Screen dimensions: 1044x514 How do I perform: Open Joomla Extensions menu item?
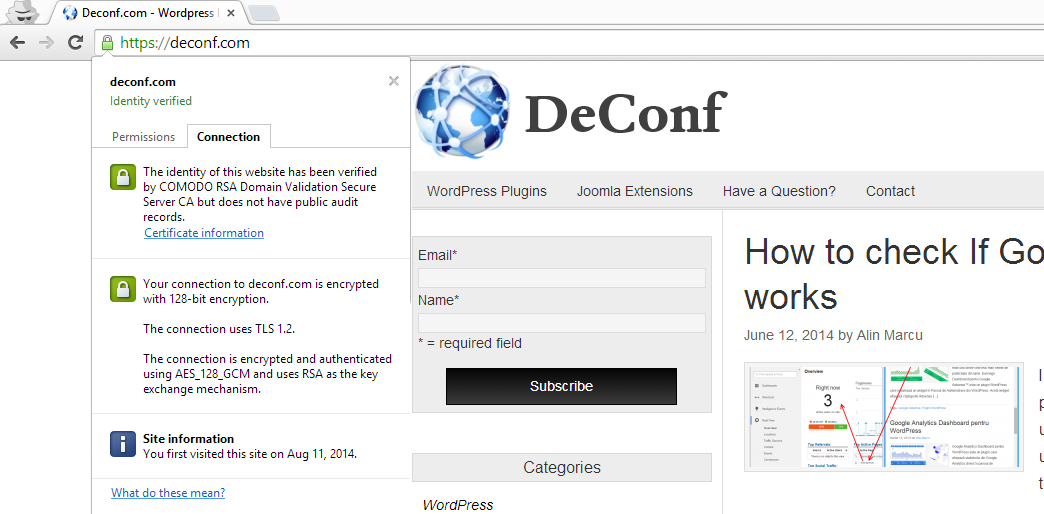(x=635, y=191)
